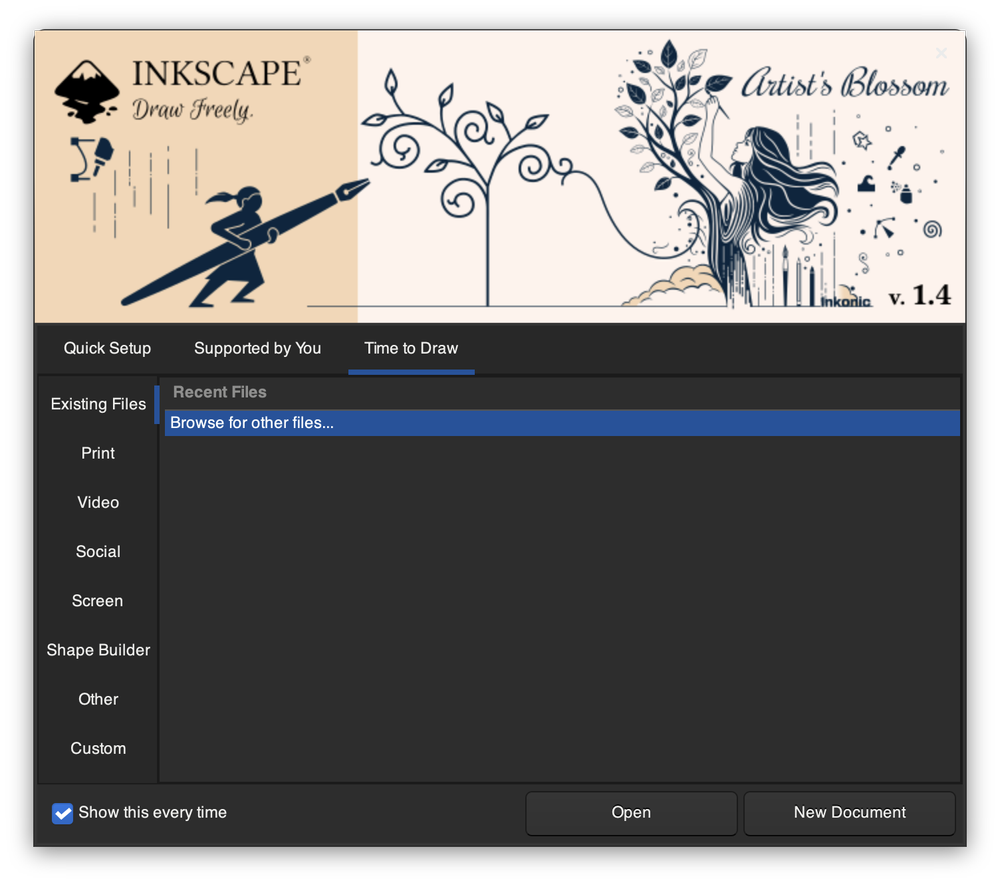Open the Video templates category
Viewport: 1000px width, 884px height.
[98, 503]
